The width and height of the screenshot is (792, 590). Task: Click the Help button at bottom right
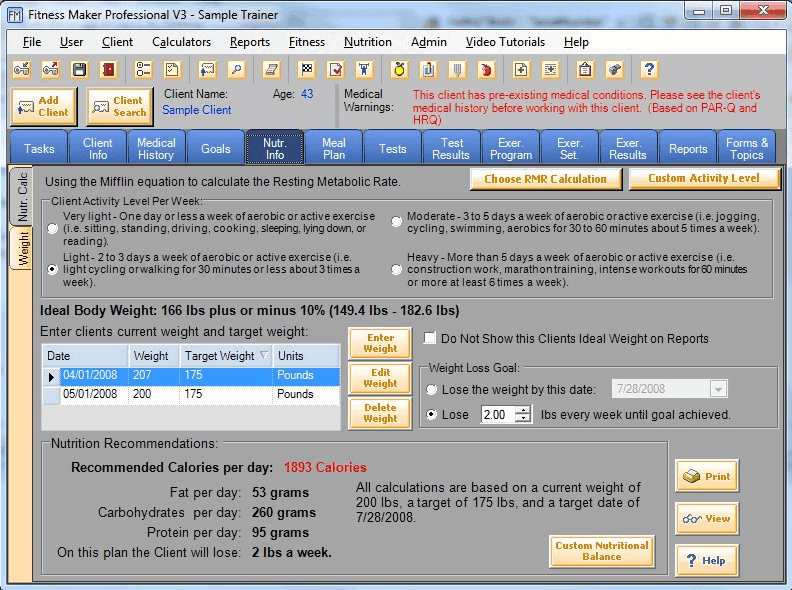click(x=707, y=560)
